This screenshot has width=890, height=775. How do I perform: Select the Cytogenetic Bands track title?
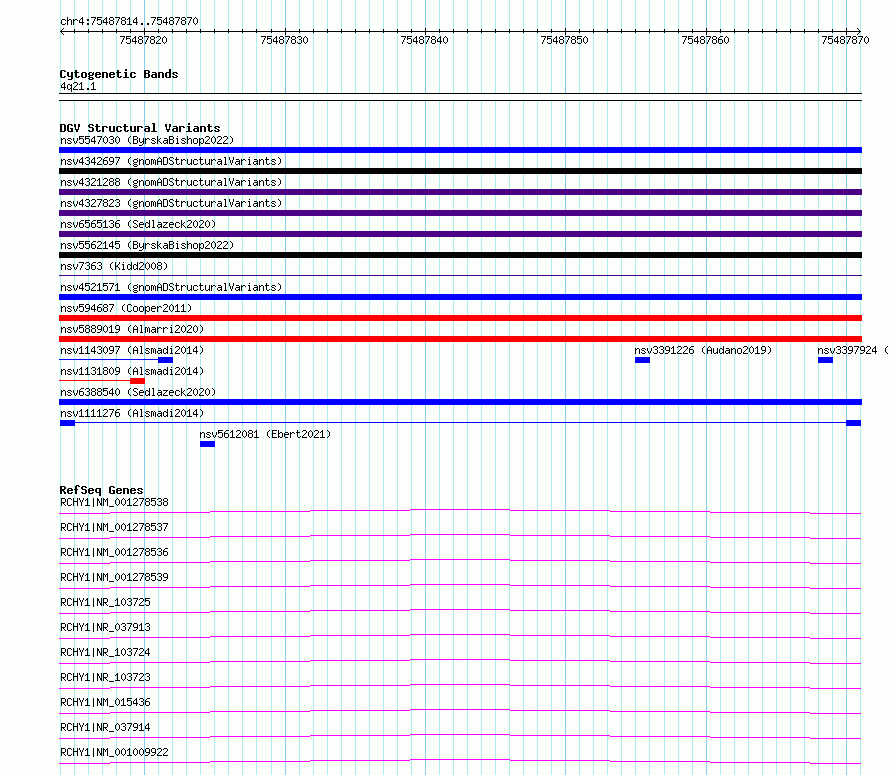click(119, 74)
